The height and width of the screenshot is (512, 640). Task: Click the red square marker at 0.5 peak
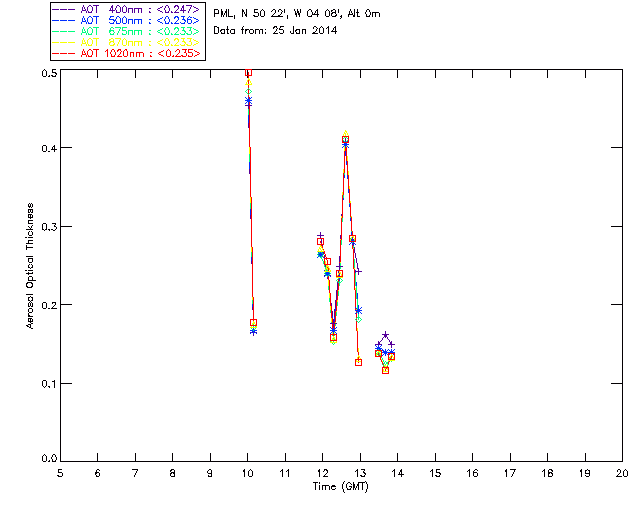[248, 72]
